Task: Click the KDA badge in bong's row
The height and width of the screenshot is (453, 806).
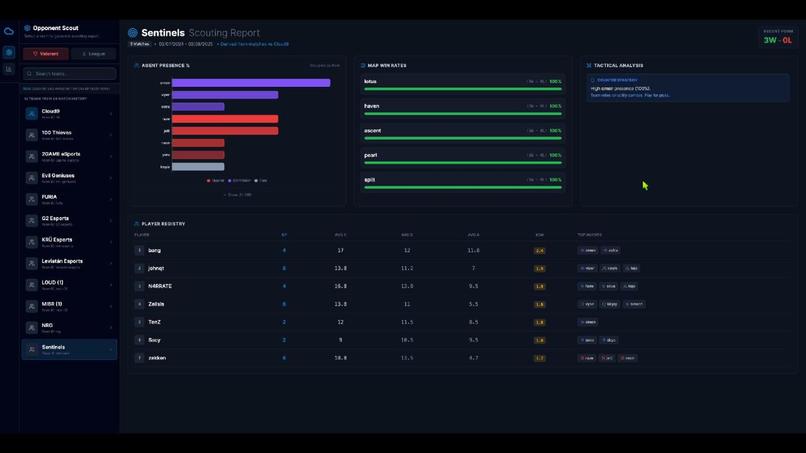Action: point(539,251)
